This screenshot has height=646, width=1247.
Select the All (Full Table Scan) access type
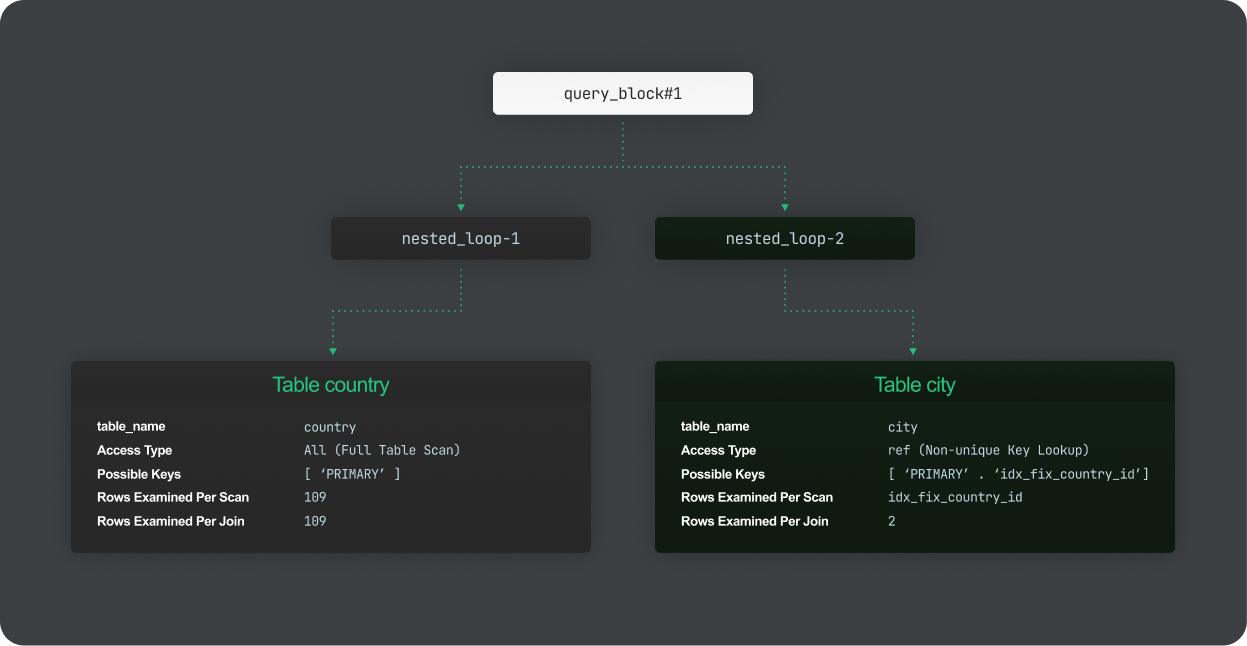point(382,450)
